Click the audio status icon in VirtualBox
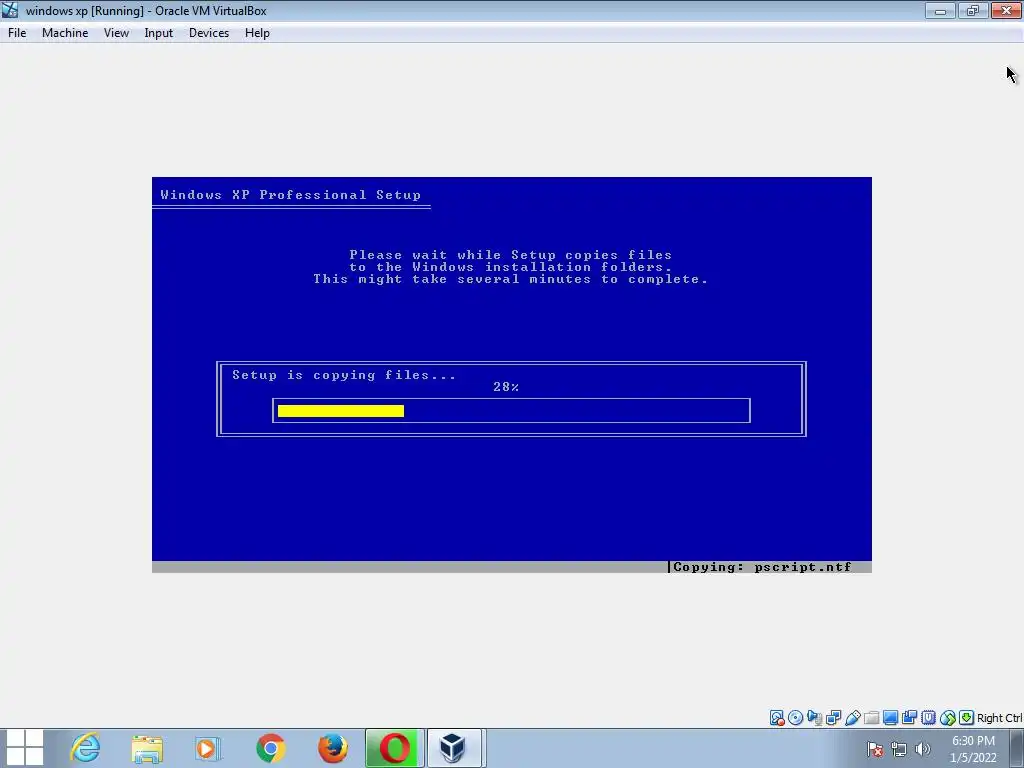 tap(814, 718)
